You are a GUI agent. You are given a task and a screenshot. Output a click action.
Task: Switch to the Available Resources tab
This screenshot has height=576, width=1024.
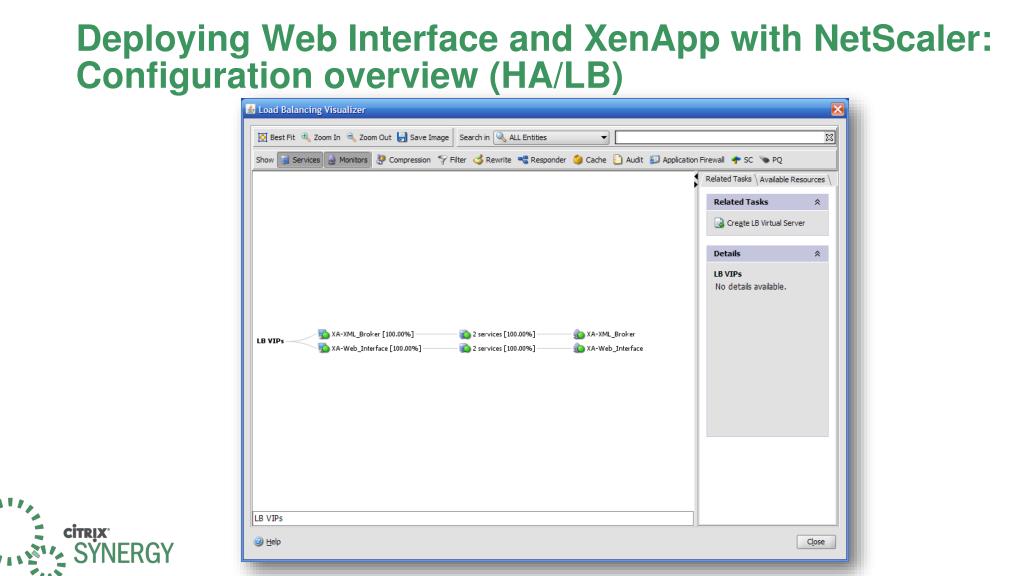792,179
